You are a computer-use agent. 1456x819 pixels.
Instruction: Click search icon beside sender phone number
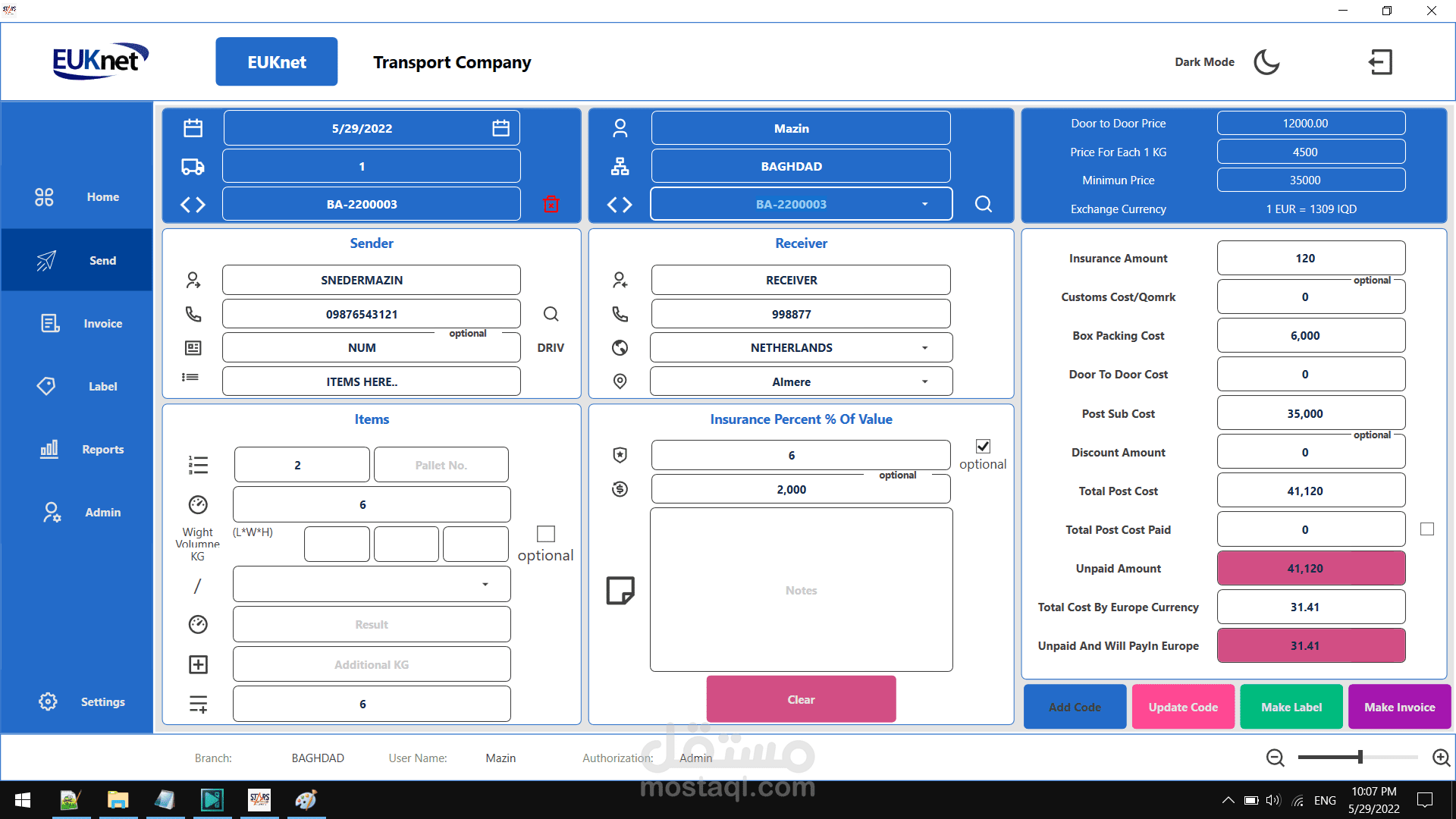point(551,314)
